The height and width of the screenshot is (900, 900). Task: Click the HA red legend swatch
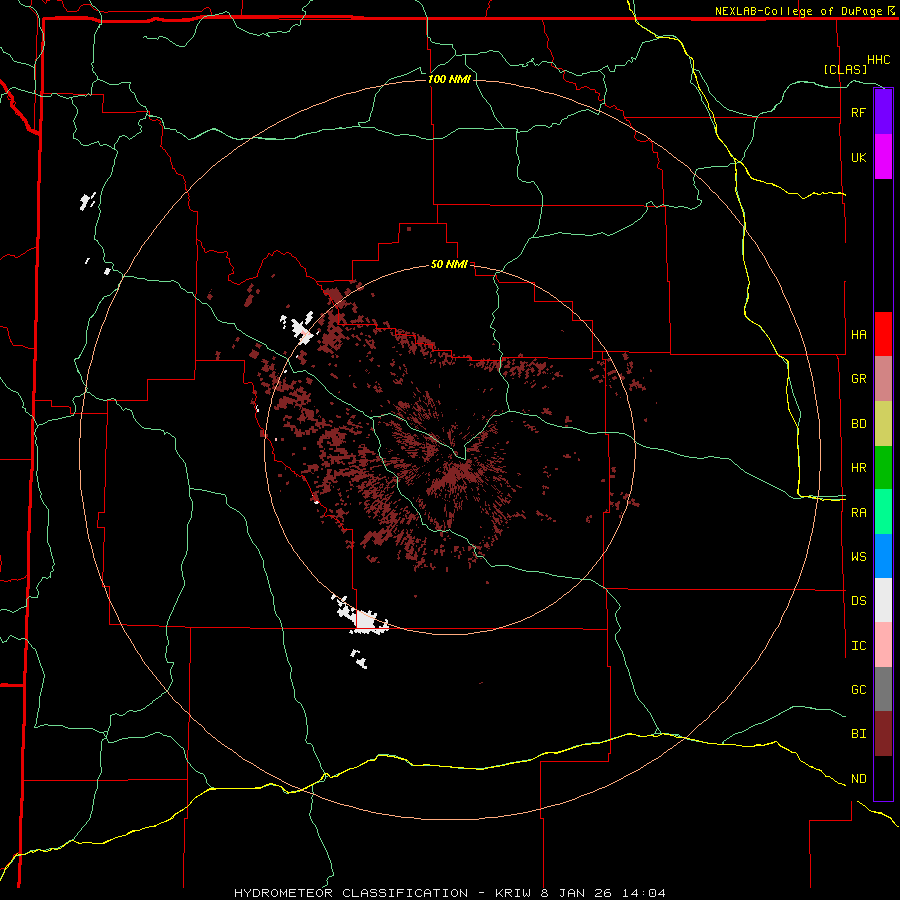coord(883,334)
